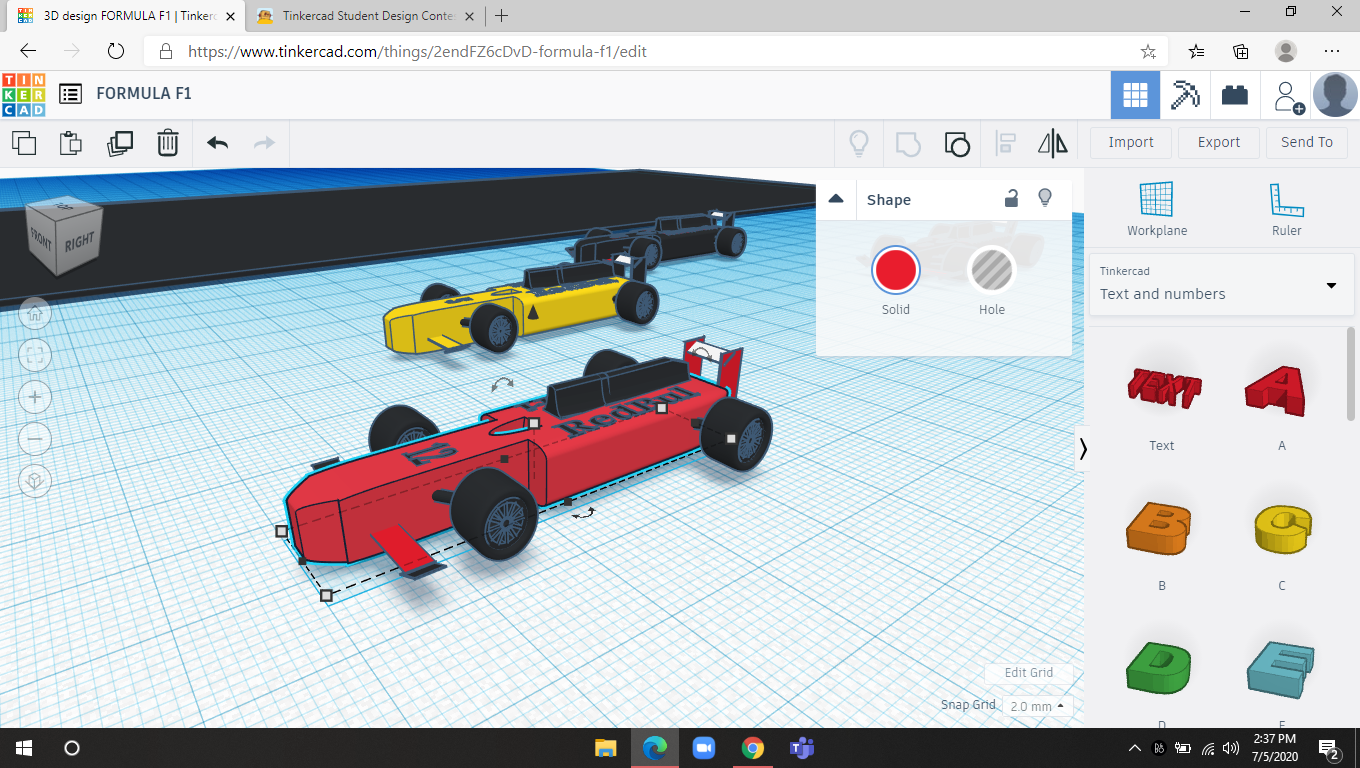Open browser Collections
This screenshot has width=1360, height=768.
(x=1241, y=51)
